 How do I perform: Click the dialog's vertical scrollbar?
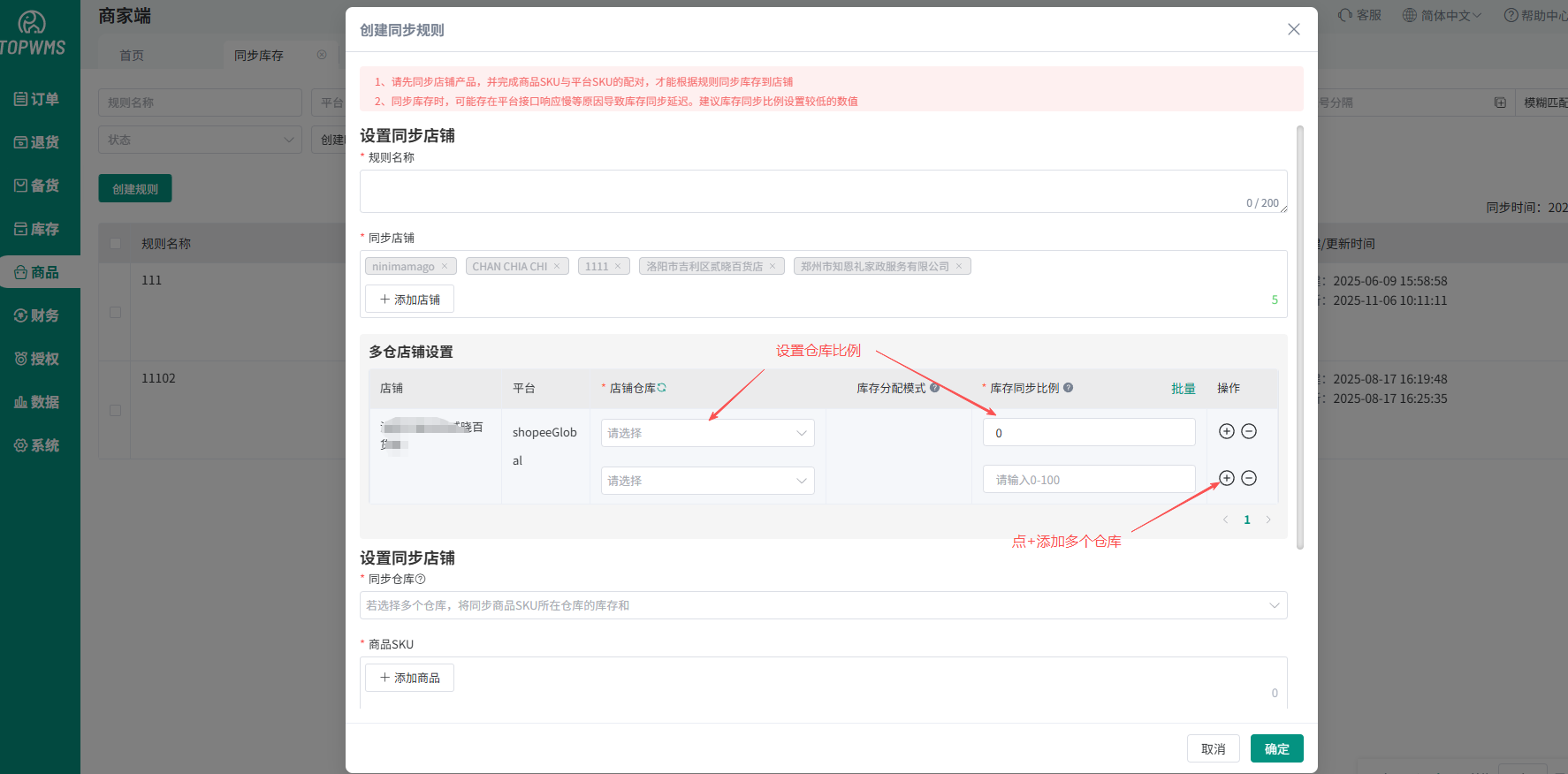[x=1299, y=337]
